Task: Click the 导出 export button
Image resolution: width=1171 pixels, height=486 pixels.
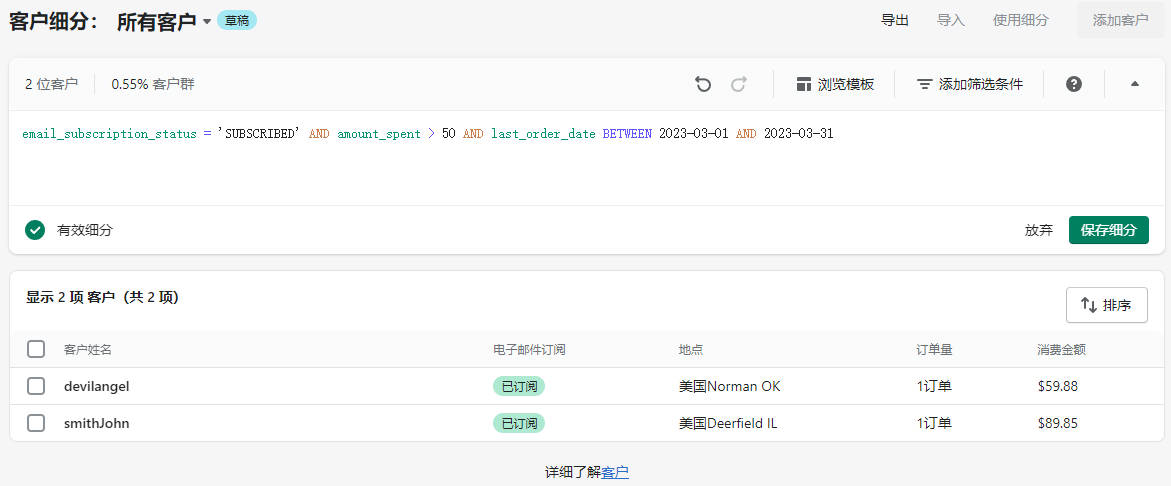Action: tap(895, 20)
